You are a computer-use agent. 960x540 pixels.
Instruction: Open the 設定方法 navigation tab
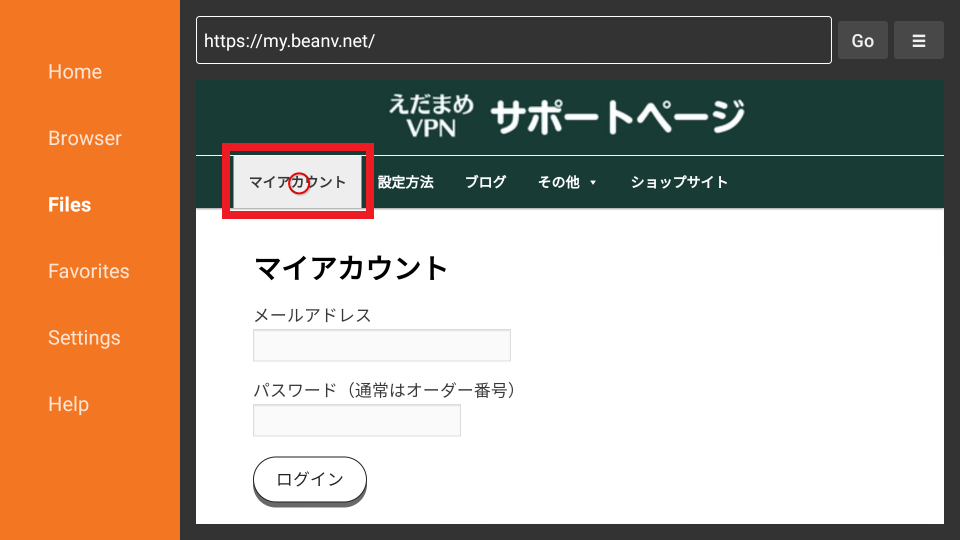405,182
